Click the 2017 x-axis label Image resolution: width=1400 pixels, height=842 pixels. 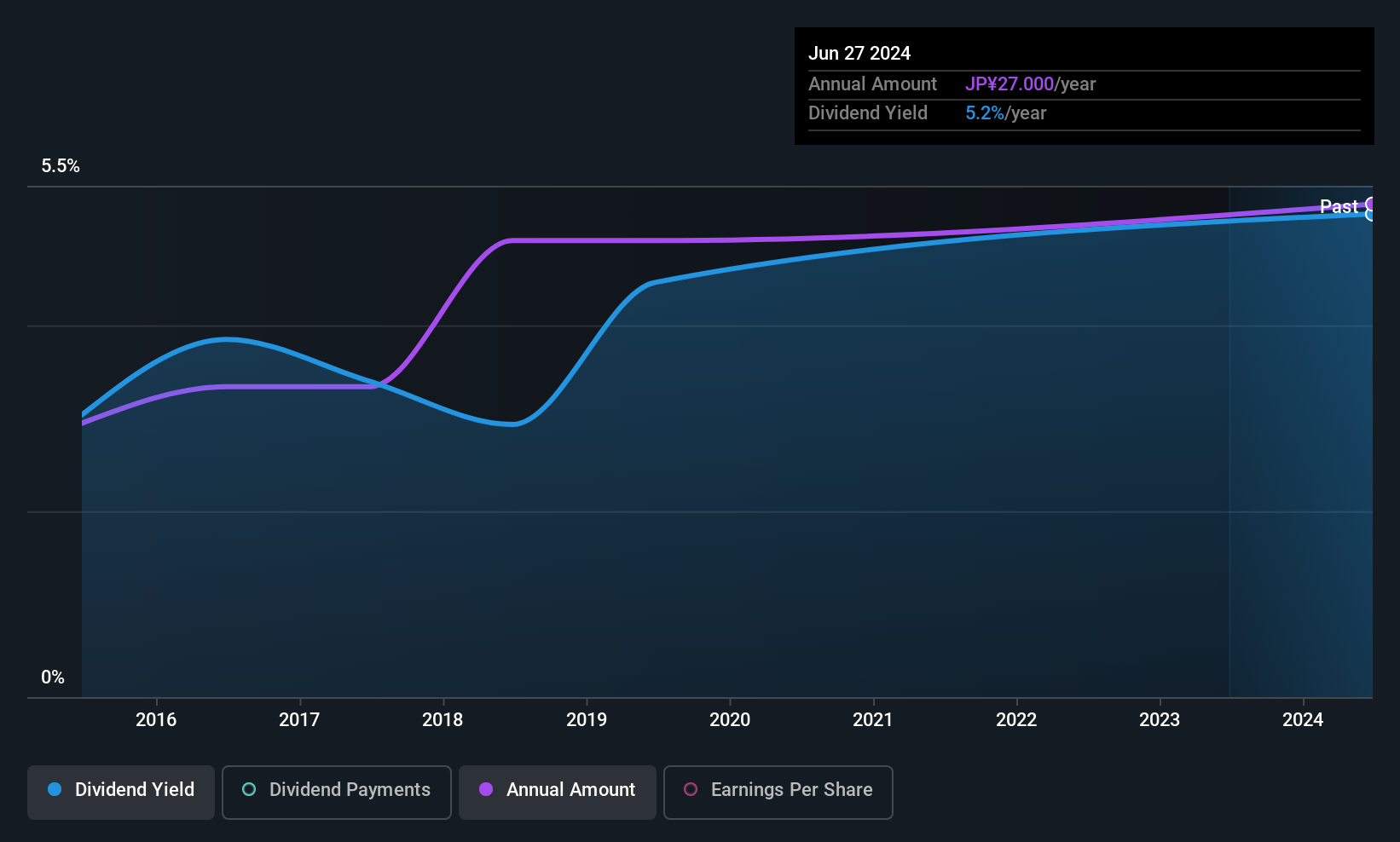coord(299,719)
